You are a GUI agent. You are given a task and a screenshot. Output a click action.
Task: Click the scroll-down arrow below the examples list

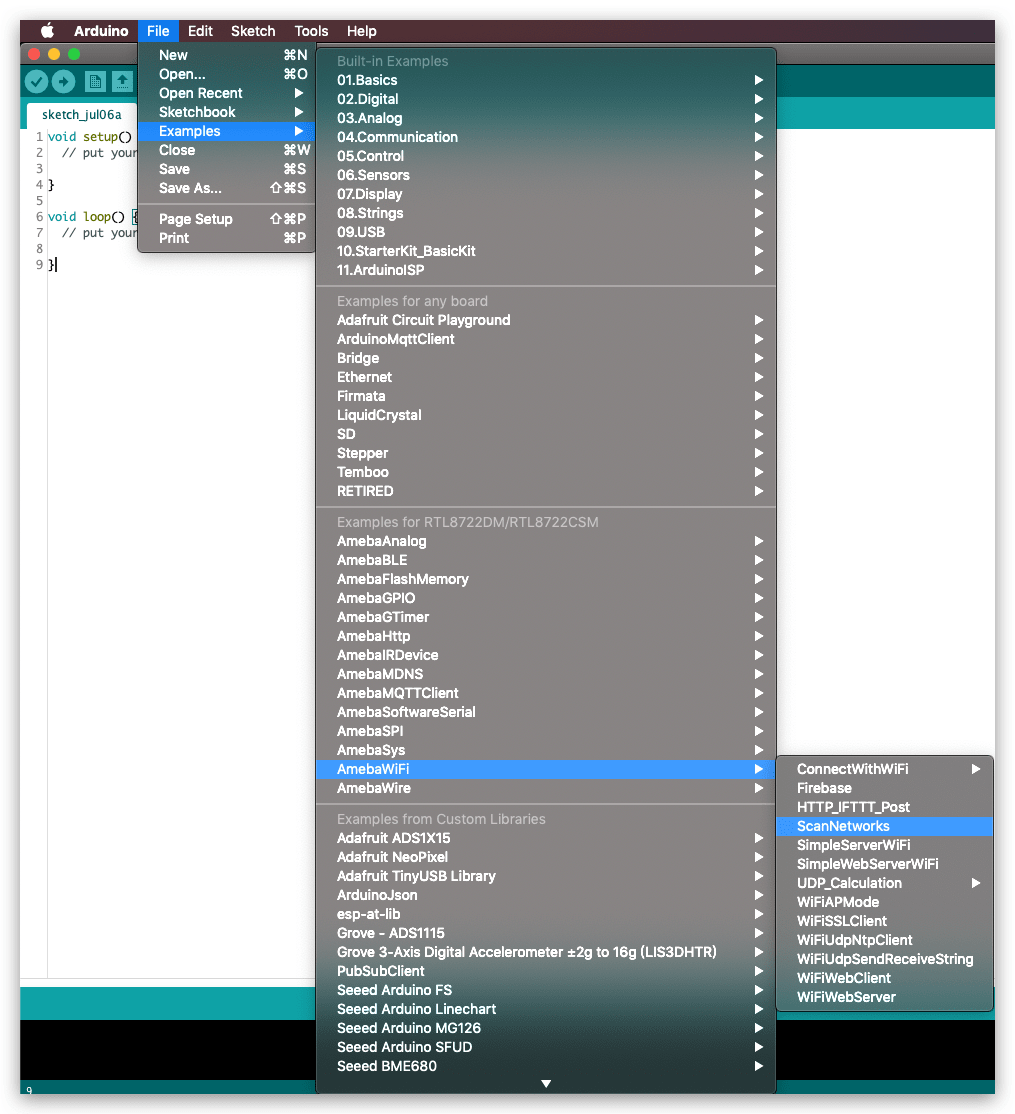coord(546,1083)
